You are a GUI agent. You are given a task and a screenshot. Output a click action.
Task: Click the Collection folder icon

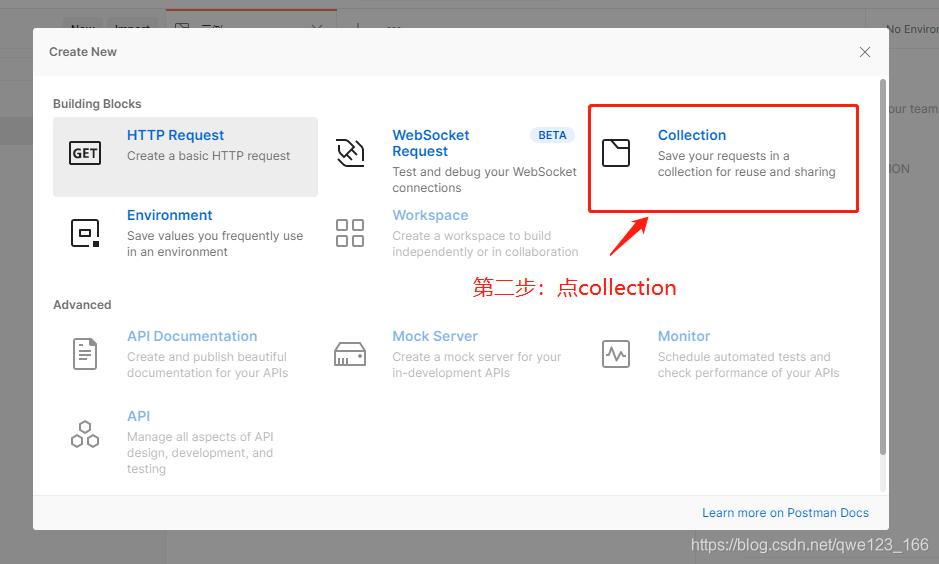616,153
